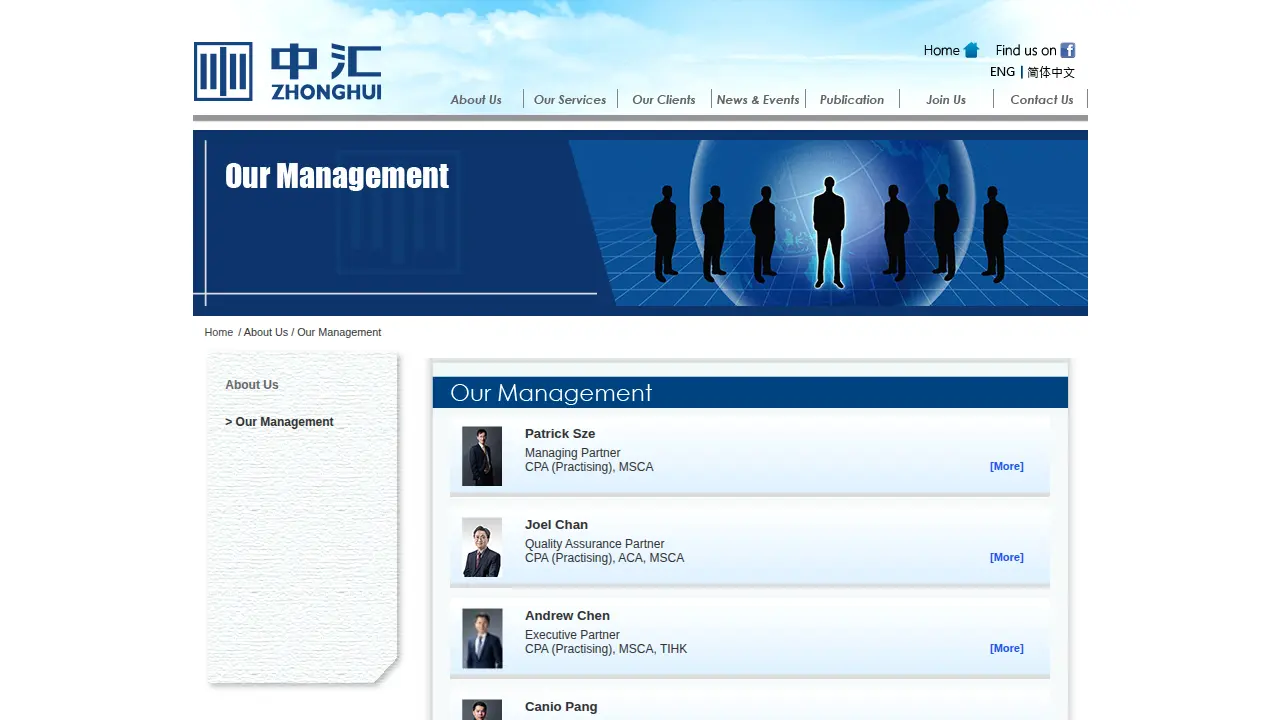Click About Us in the breadcrumb
The image size is (1280, 720).
pyautogui.click(x=266, y=332)
